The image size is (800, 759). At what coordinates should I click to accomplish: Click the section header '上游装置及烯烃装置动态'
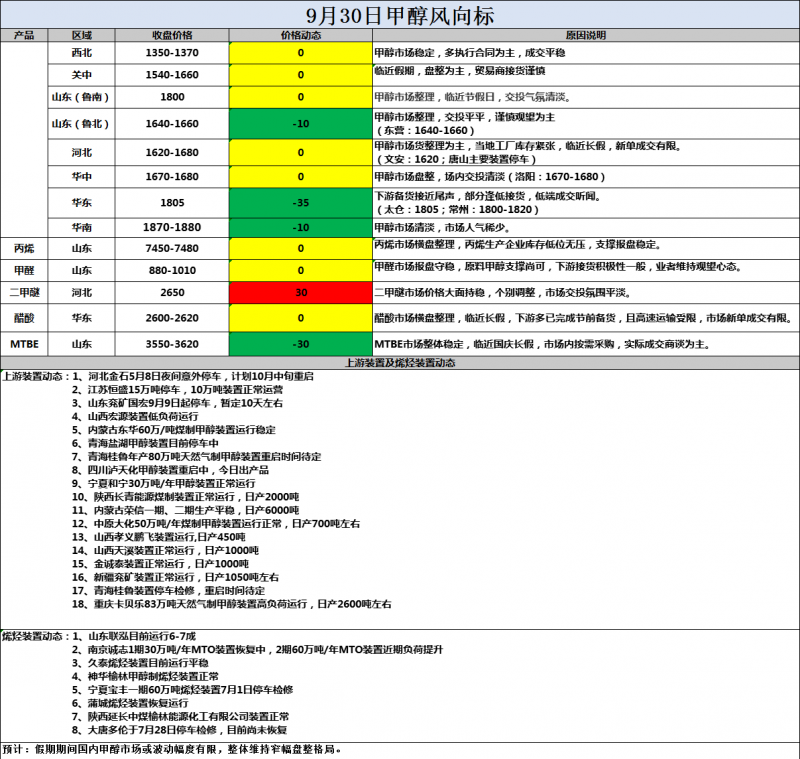pos(400,363)
